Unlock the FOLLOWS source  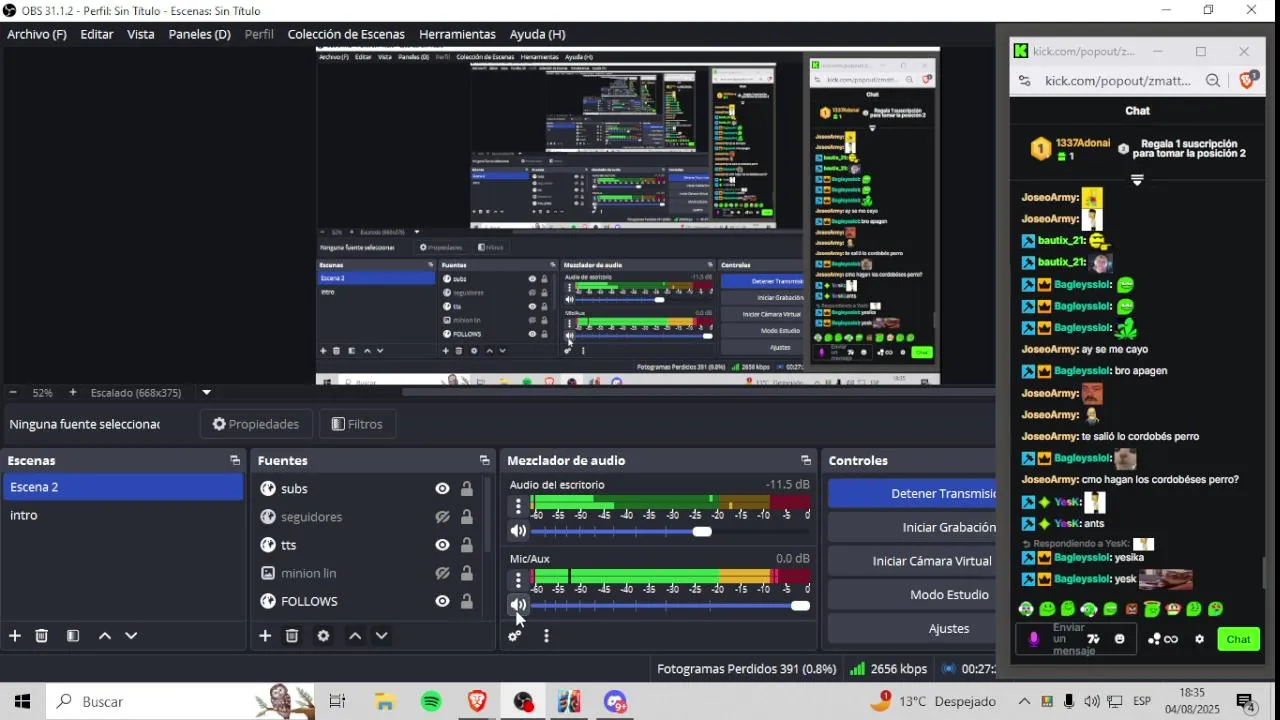pos(467,601)
